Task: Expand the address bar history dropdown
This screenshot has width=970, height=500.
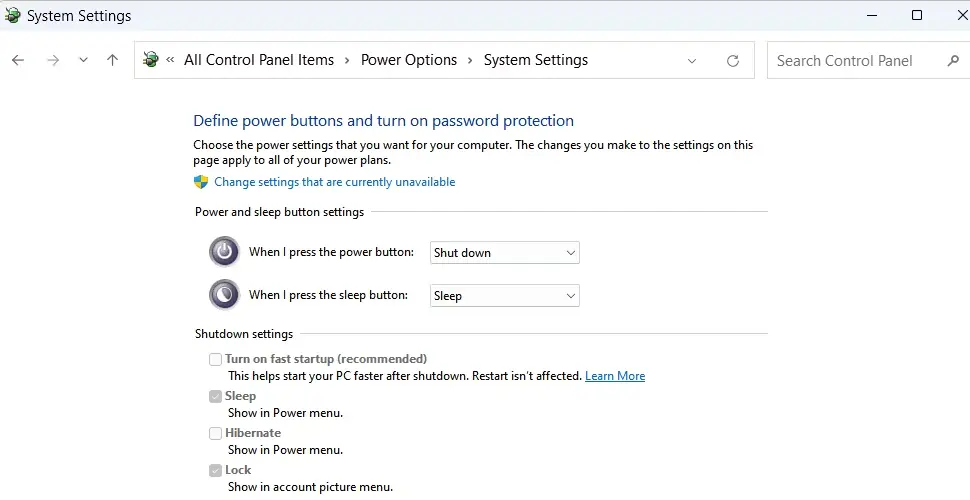Action: [692, 61]
